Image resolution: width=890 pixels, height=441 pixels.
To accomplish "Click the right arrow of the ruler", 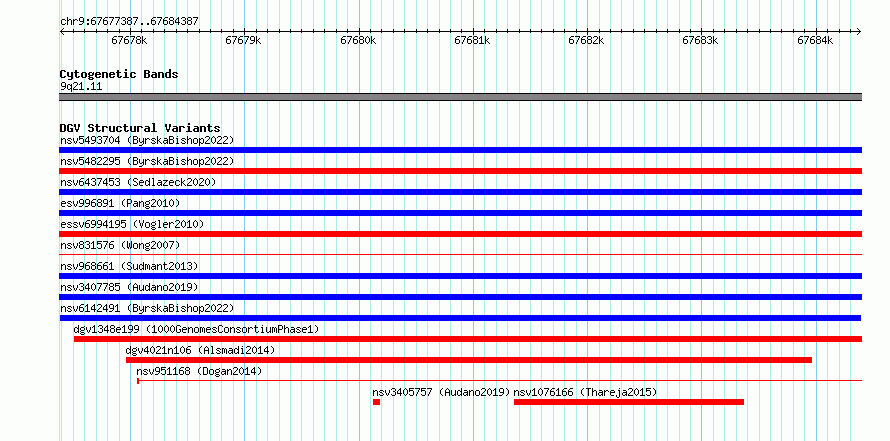I will (858, 31).
